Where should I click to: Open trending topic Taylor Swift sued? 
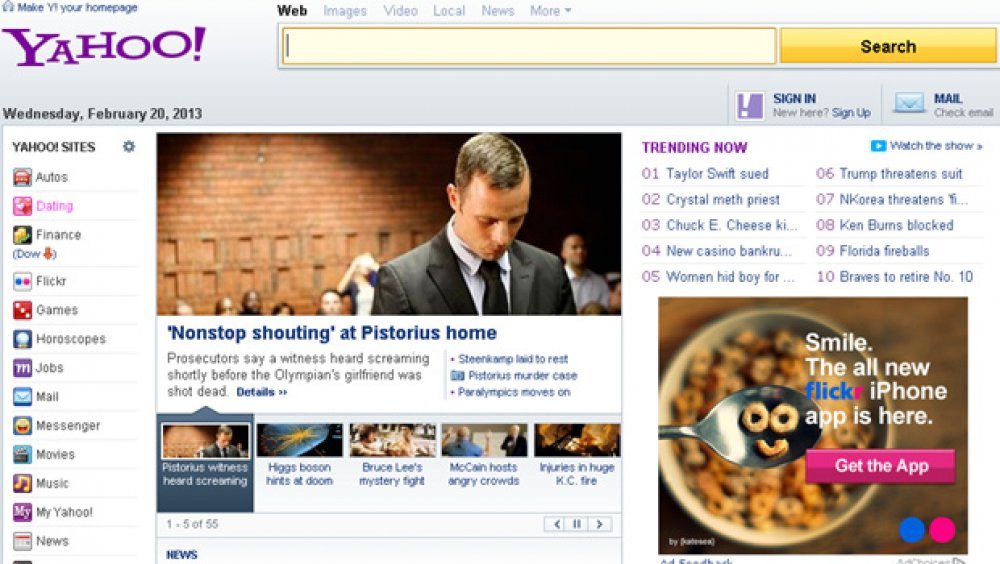click(717, 174)
